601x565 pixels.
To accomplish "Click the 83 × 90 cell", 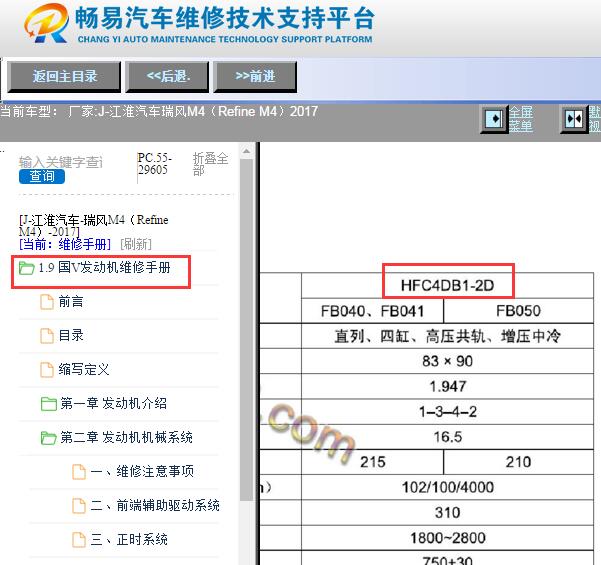I will click(447, 361).
